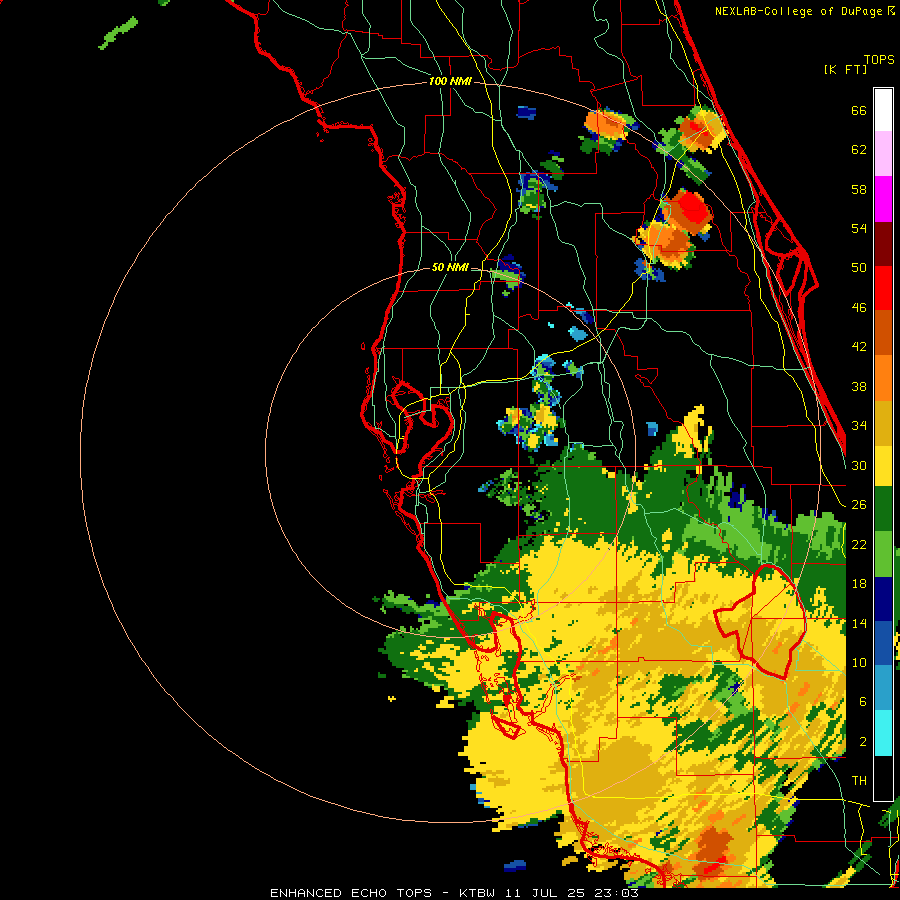900x900 pixels.
Task: Click the ENHANCED ECHO TOPS caption text
Action: 351,893
